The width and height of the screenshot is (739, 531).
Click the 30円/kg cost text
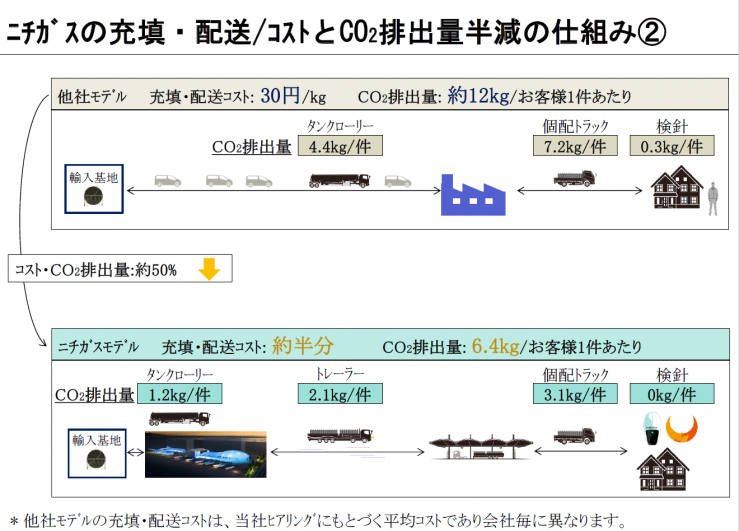pos(293,96)
